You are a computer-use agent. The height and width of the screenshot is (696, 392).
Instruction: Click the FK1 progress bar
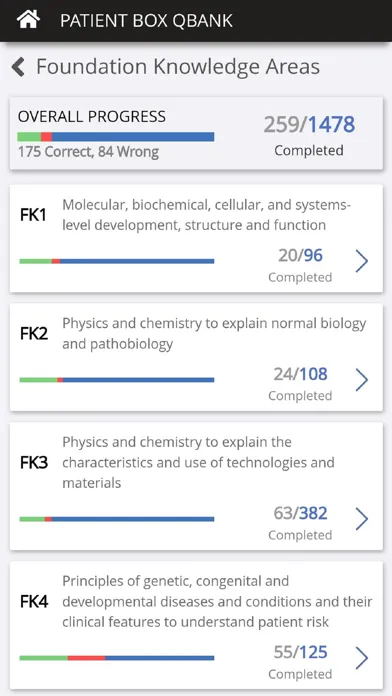tap(117, 261)
